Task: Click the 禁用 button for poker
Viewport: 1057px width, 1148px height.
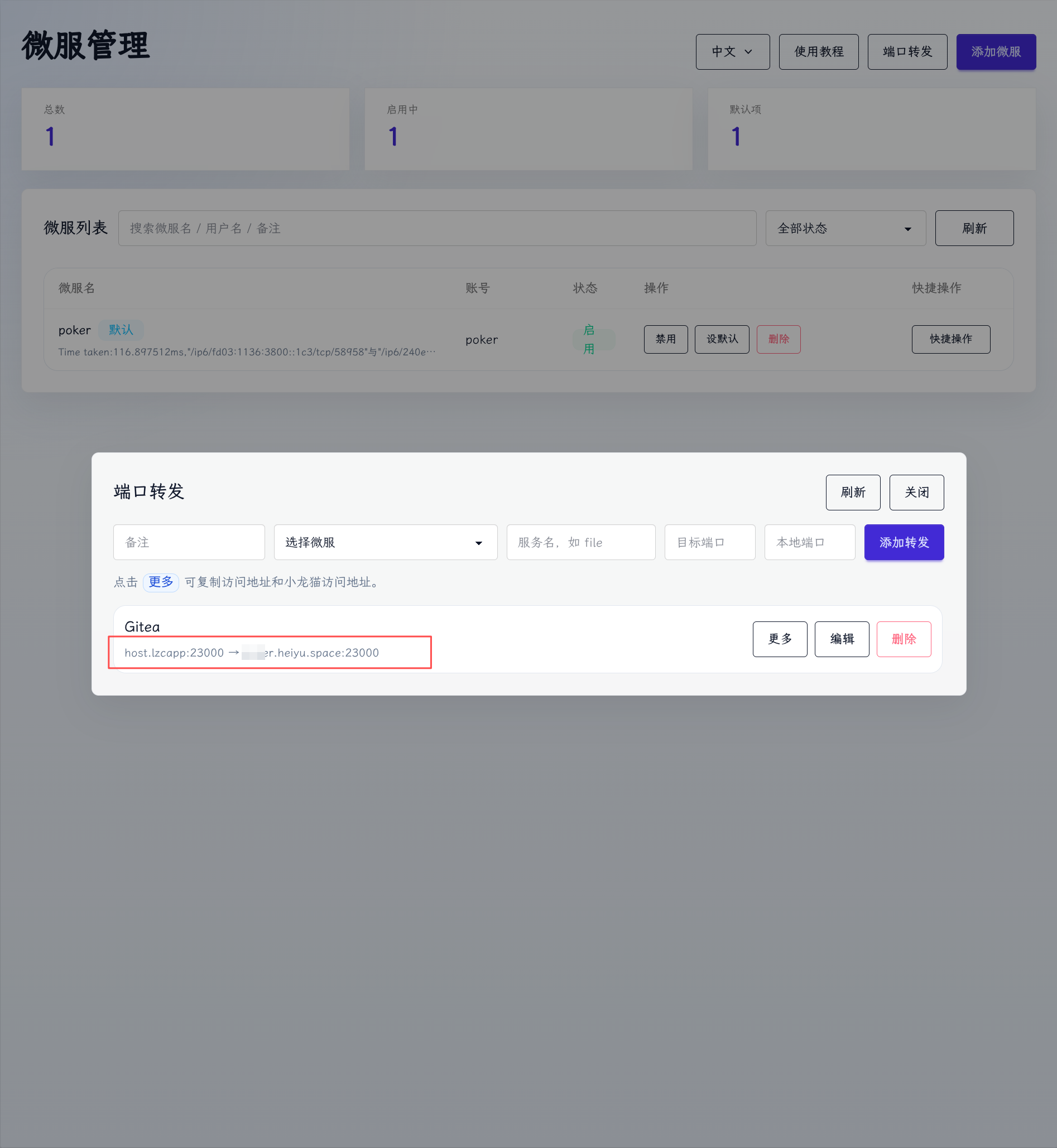Action: pyautogui.click(x=665, y=339)
